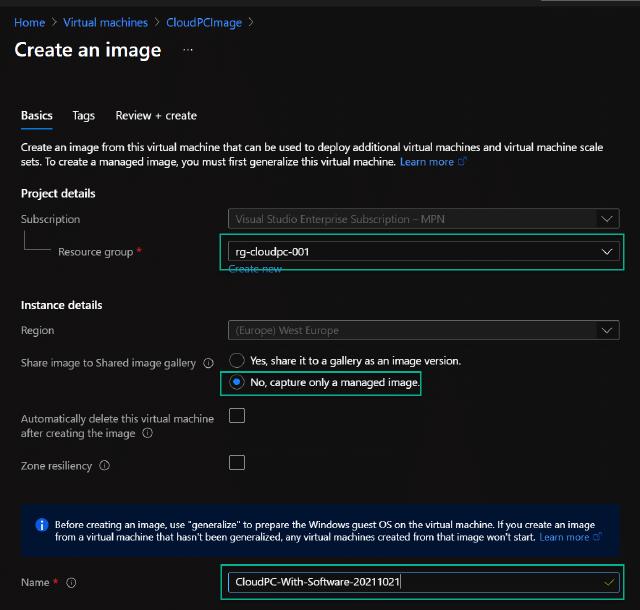Click the info icon beside Name label
The height and width of the screenshot is (610, 640).
point(71,583)
